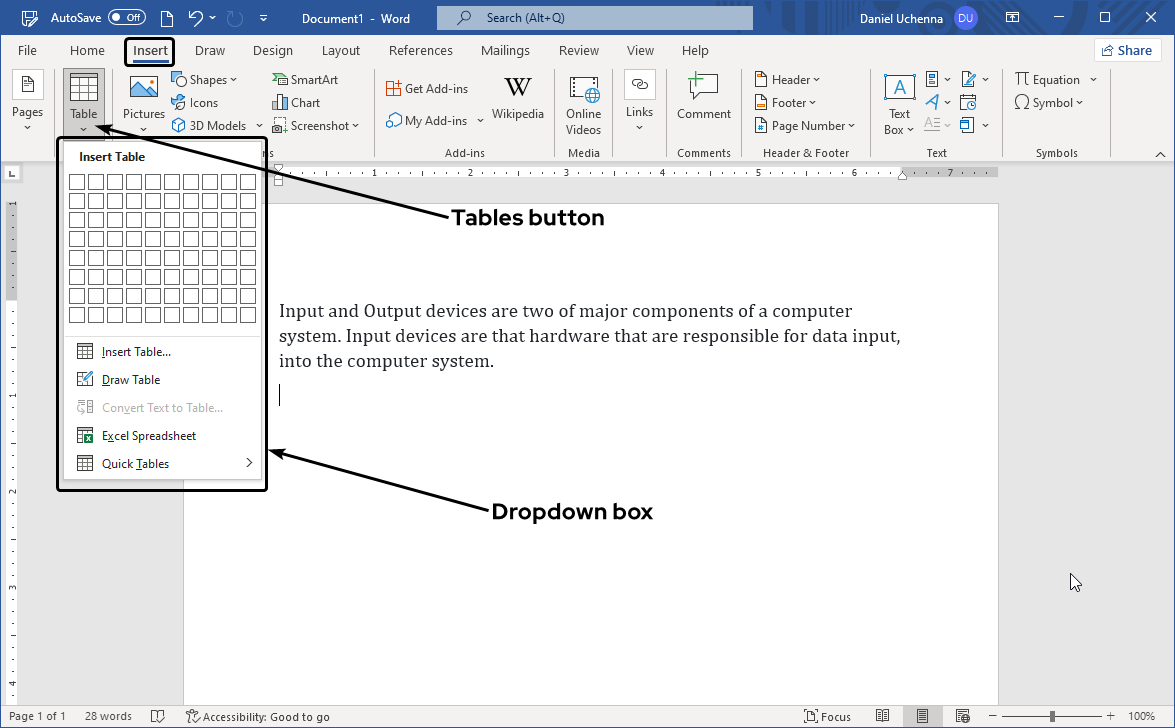Screen dimensions: 1175x728
Task: Choose Draw Table option
Action: 130,380
